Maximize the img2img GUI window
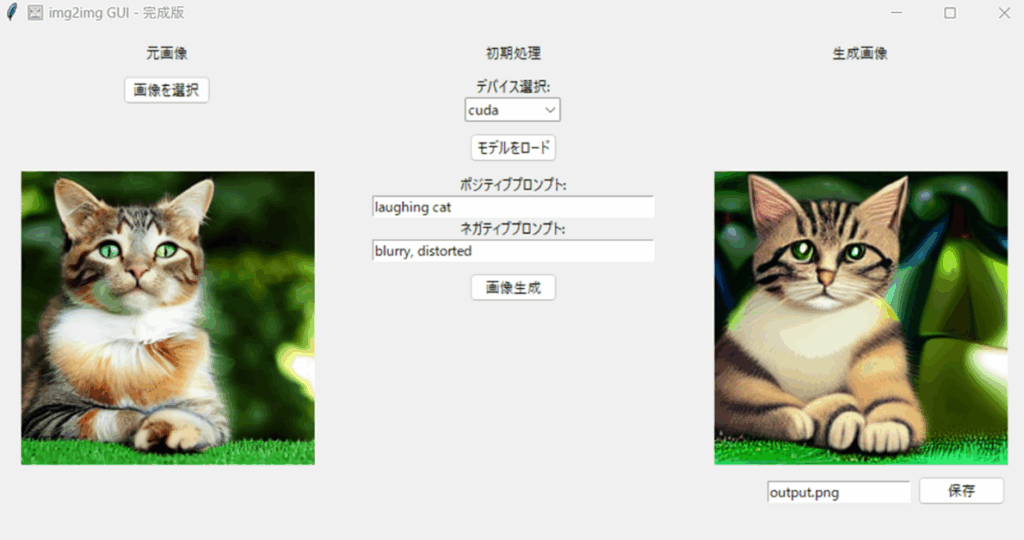This screenshot has width=1024, height=540. (x=950, y=12)
